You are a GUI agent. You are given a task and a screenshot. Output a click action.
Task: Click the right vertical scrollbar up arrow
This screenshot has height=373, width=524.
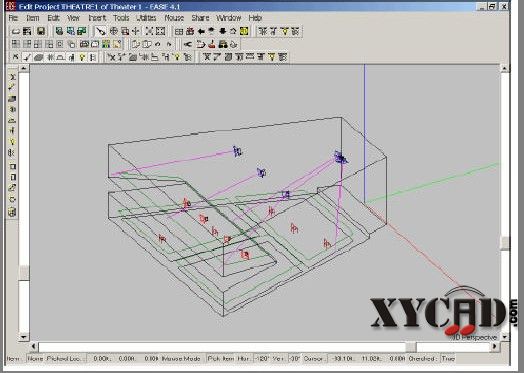pyautogui.click(x=504, y=68)
